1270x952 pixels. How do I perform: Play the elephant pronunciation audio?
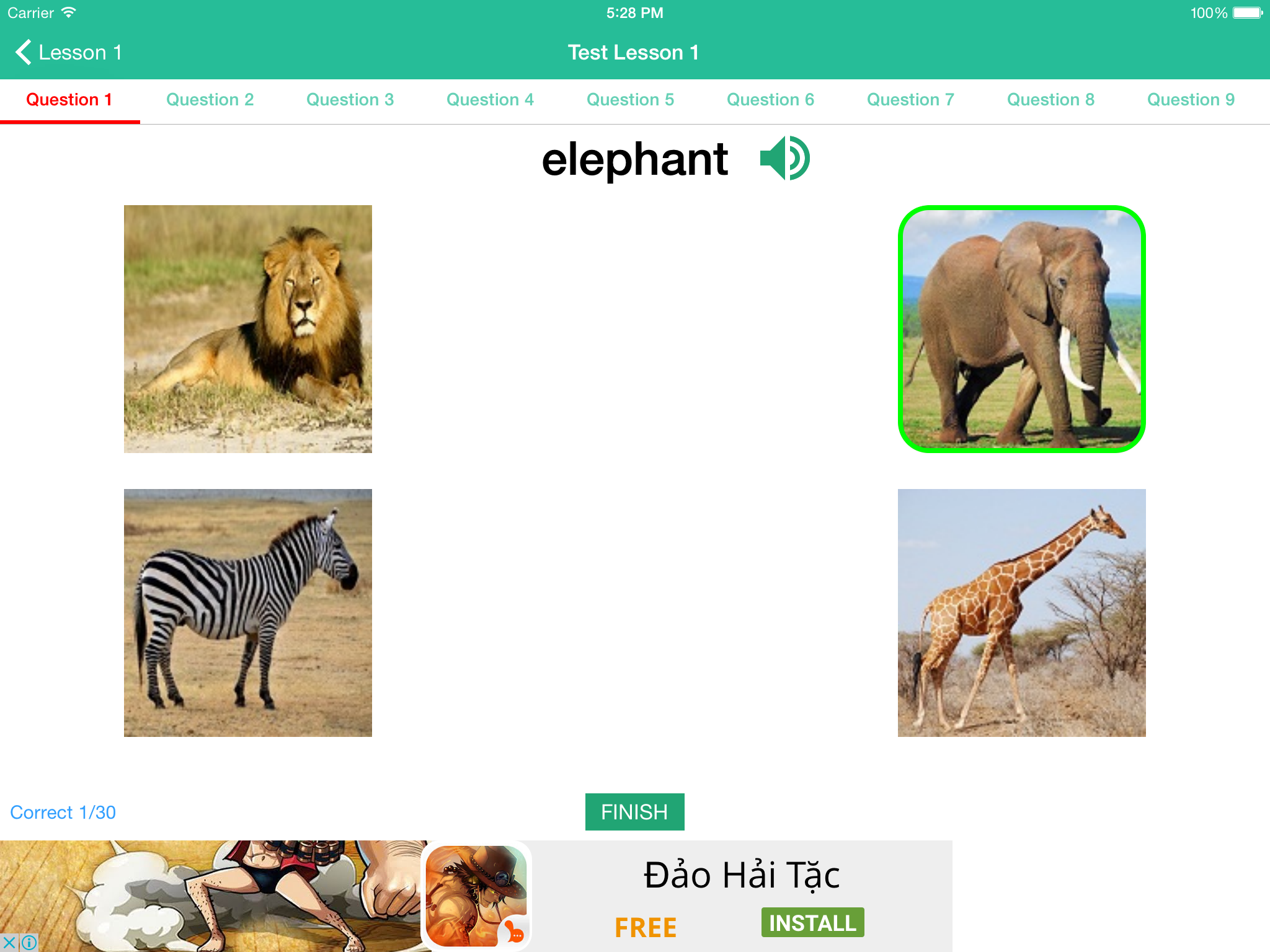coord(785,159)
